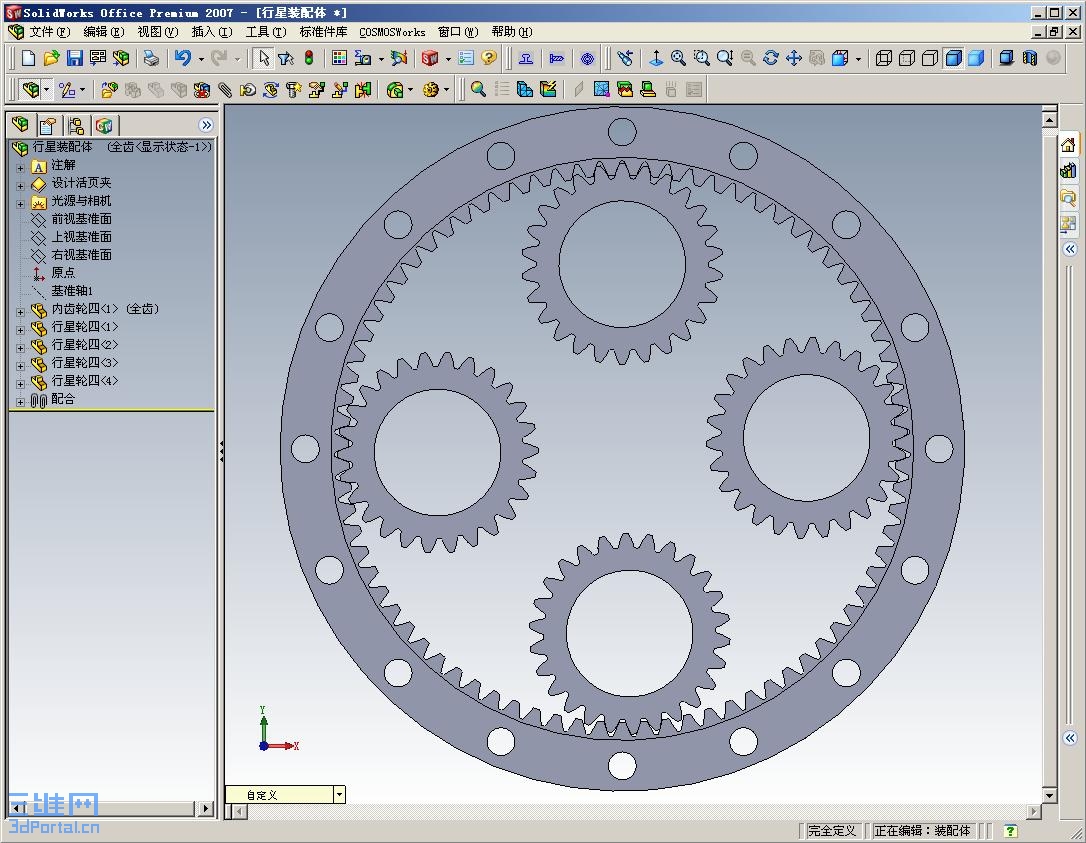The image size is (1086, 843).
Task: Open the 编辑(E) menu
Action: 104,32
